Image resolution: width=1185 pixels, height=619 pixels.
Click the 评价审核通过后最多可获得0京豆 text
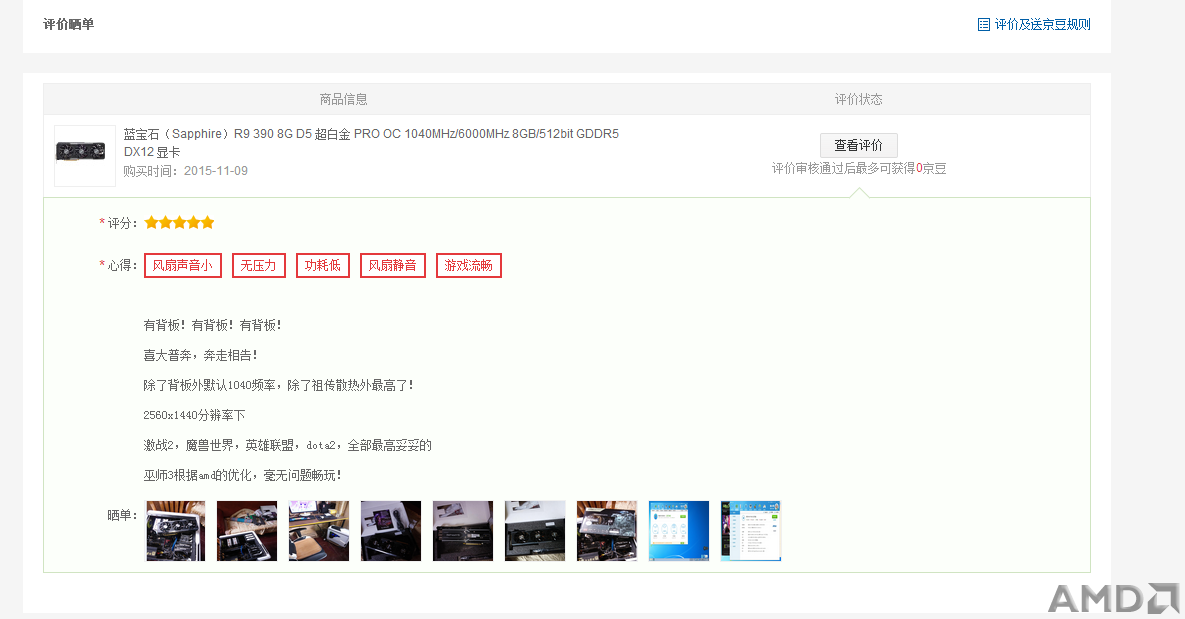[x=859, y=169]
